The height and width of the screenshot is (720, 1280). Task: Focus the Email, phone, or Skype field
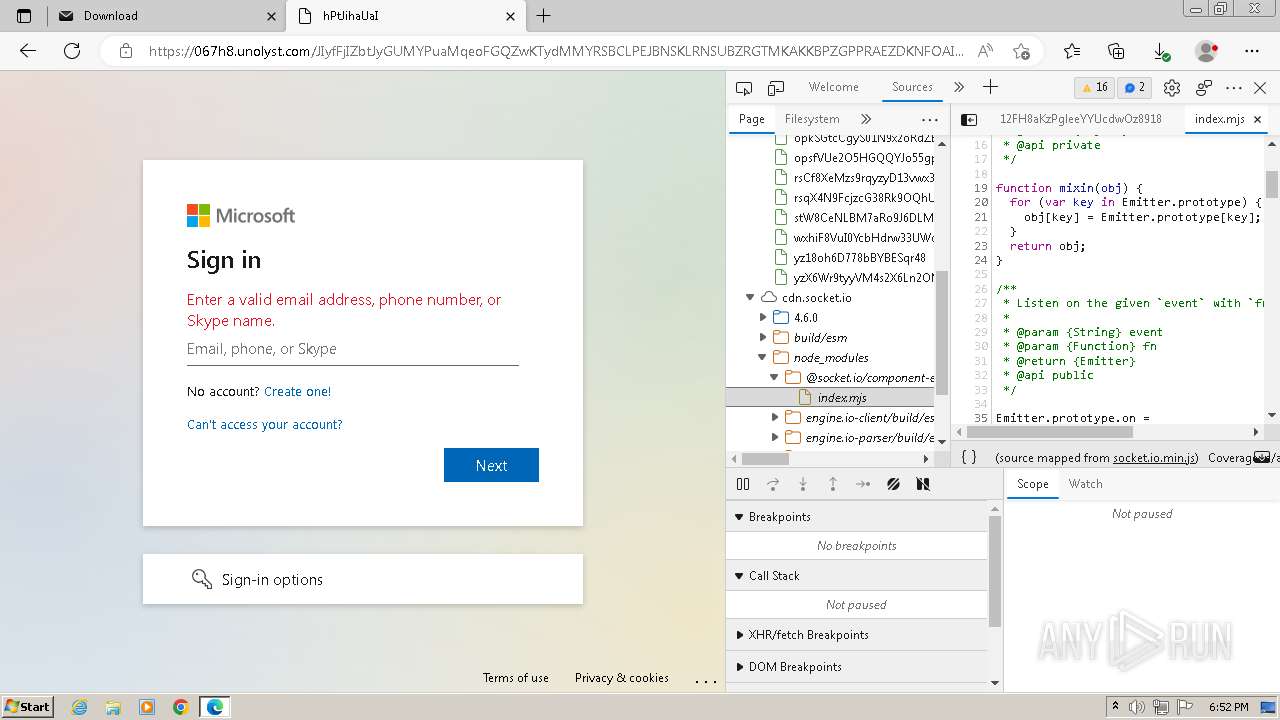(353, 349)
